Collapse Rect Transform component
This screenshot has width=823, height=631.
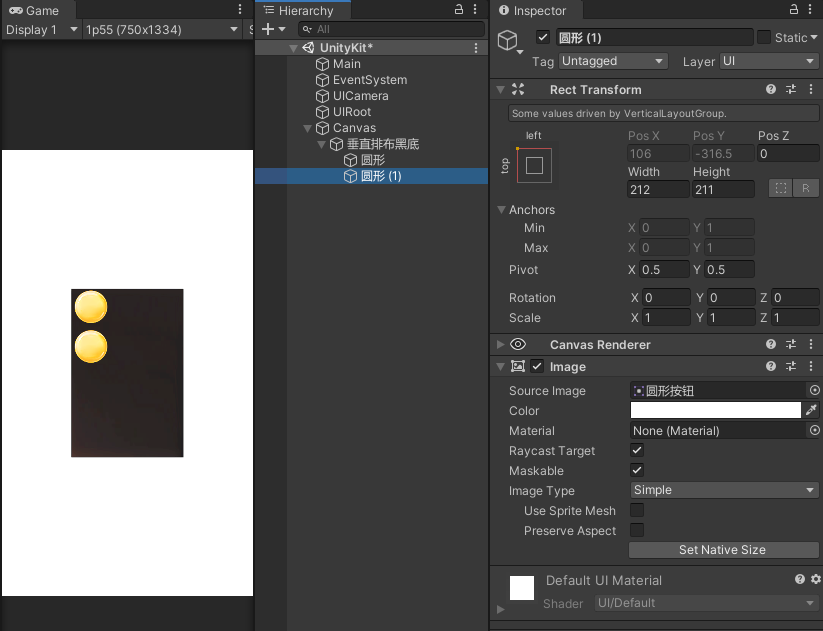coord(501,90)
